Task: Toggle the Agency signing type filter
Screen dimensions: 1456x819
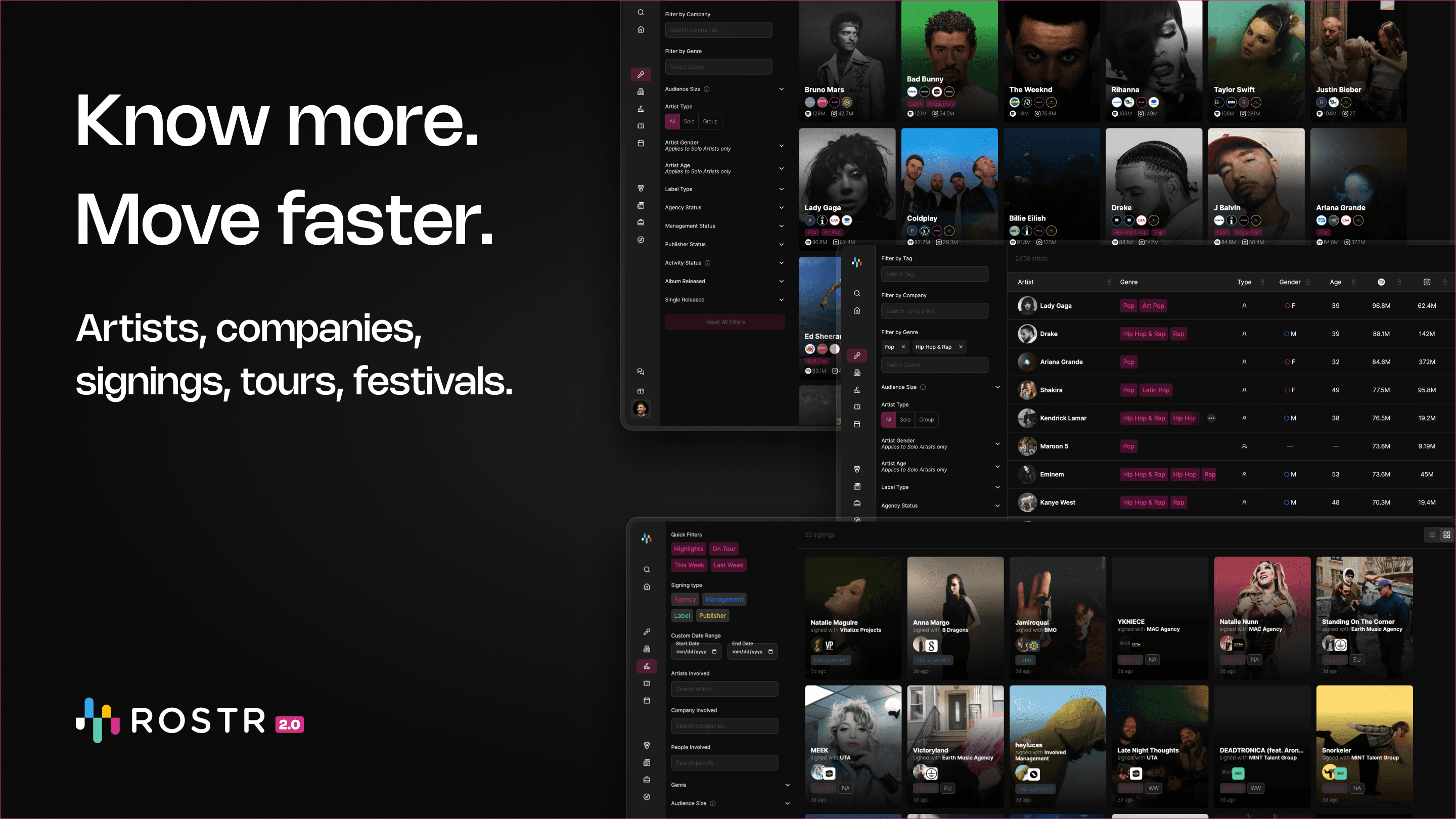Action: pyautogui.click(x=685, y=599)
